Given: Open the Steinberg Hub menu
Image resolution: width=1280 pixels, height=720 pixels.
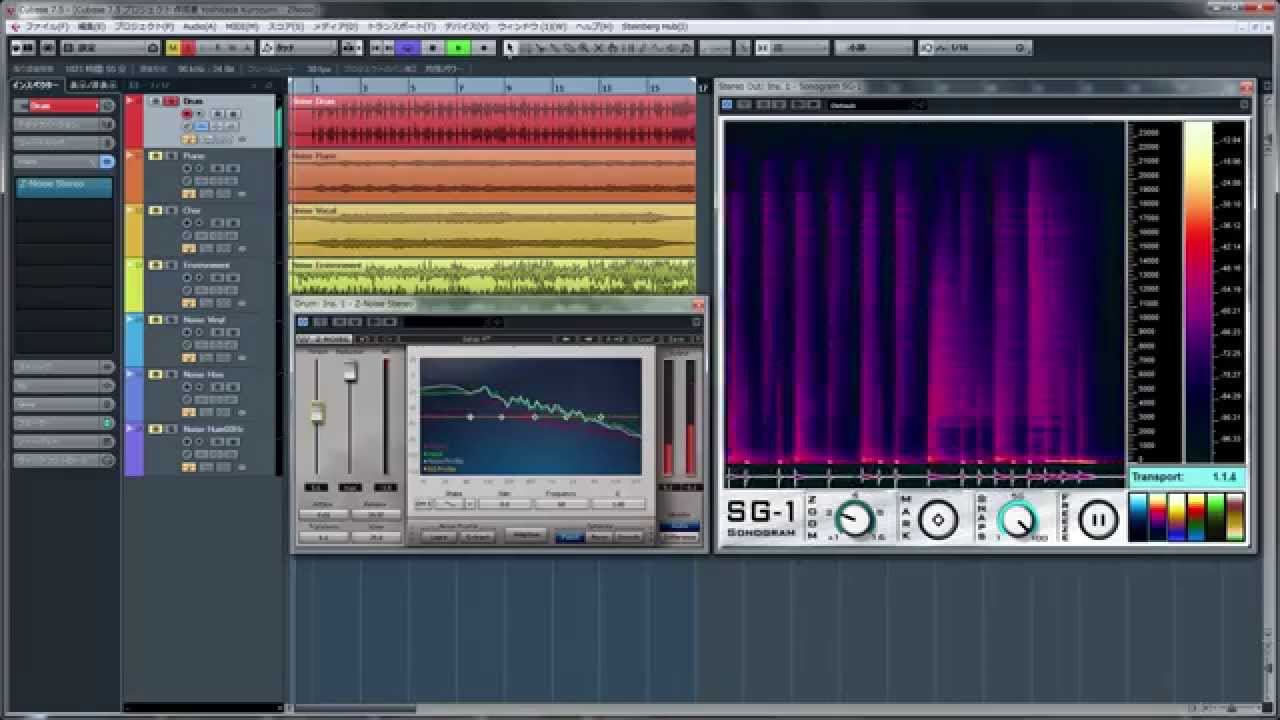Looking at the screenshot, I should [655, 26].
